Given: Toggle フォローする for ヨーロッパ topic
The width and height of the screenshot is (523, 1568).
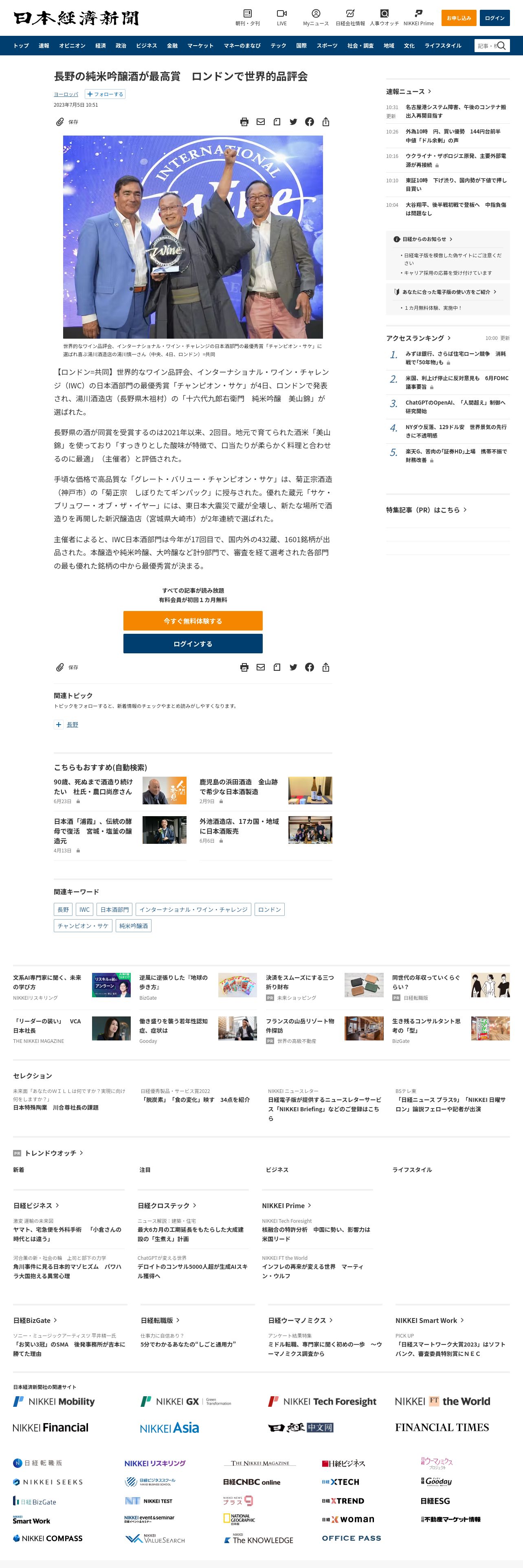Looking at the screenshot, I should point(105,94).
